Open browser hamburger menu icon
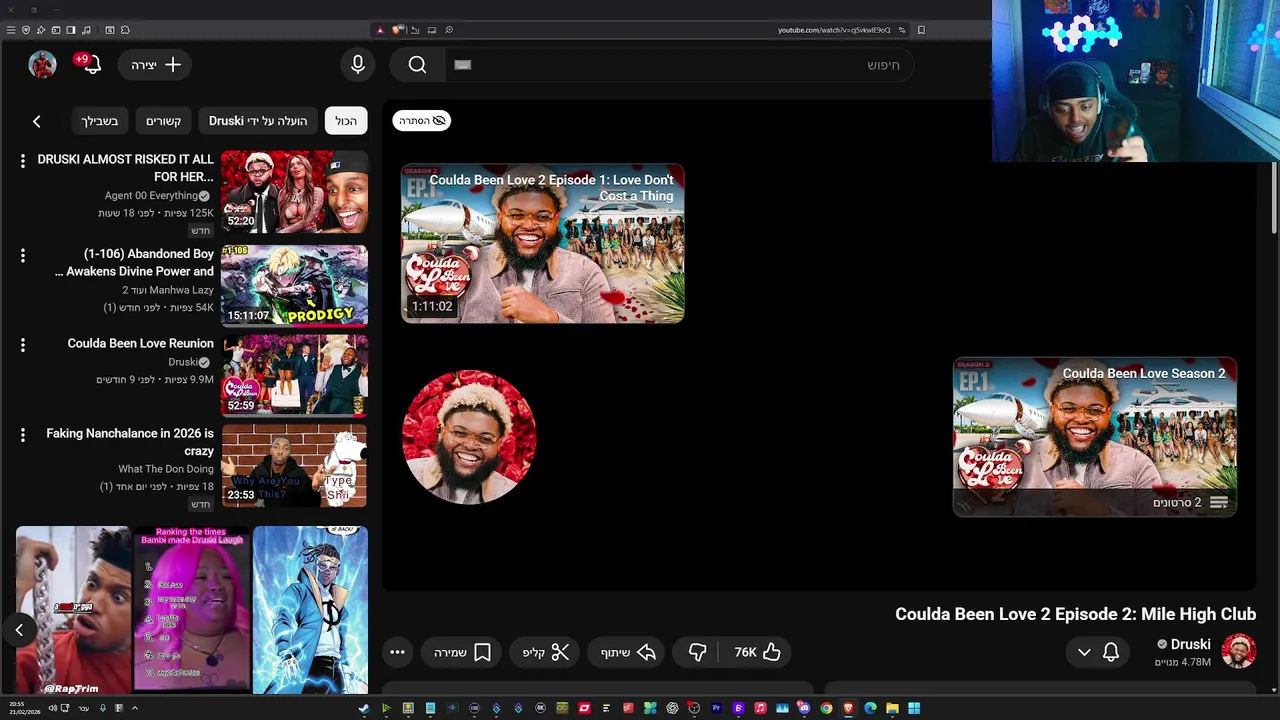 point(10,30)
